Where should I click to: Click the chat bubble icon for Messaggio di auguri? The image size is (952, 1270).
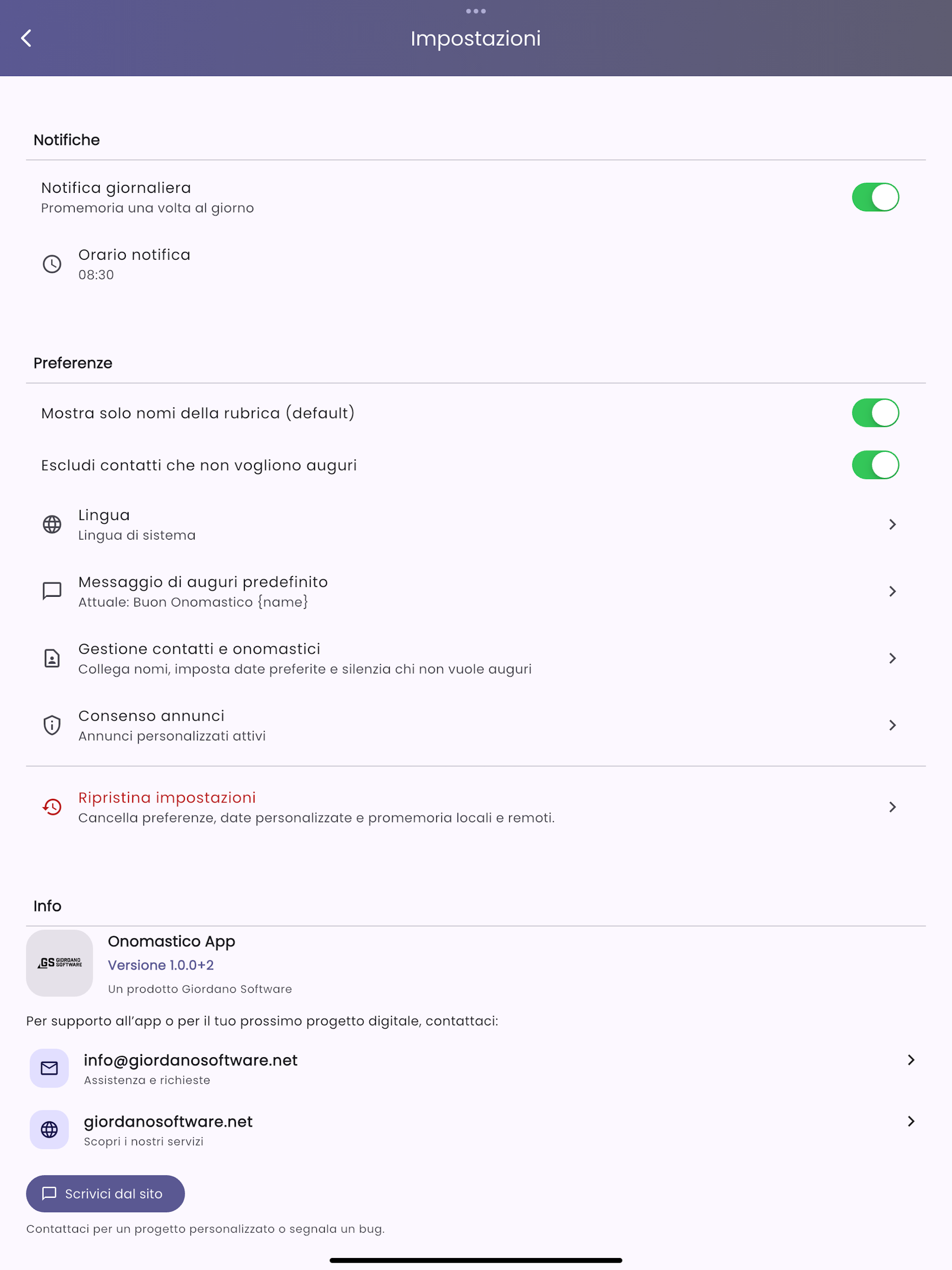tap(52, 591)
